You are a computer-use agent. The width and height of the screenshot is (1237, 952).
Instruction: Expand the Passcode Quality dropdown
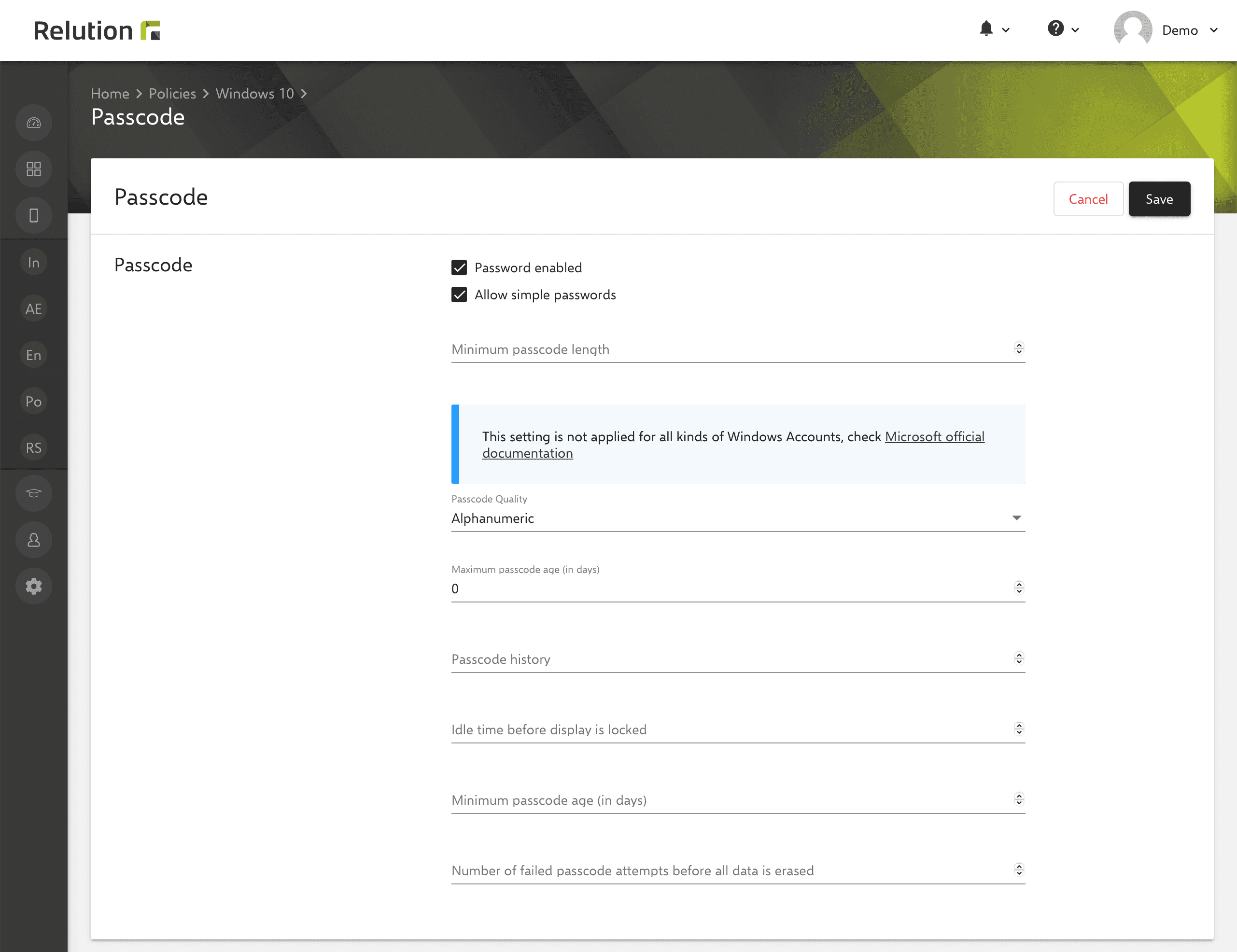(x=1017, y=517)
